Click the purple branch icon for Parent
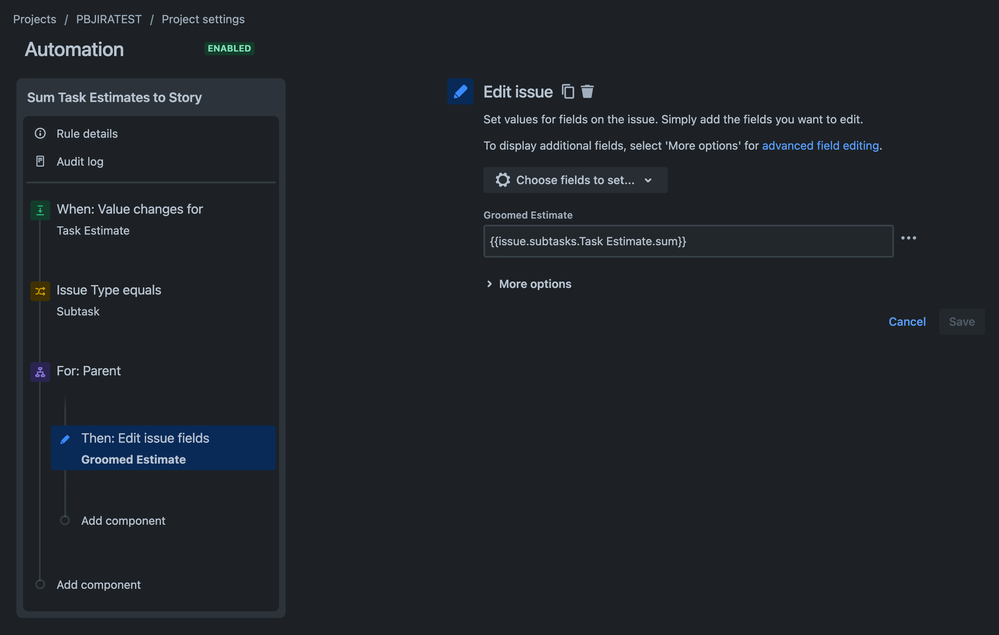The image size is (999, 635). [40, 372]
